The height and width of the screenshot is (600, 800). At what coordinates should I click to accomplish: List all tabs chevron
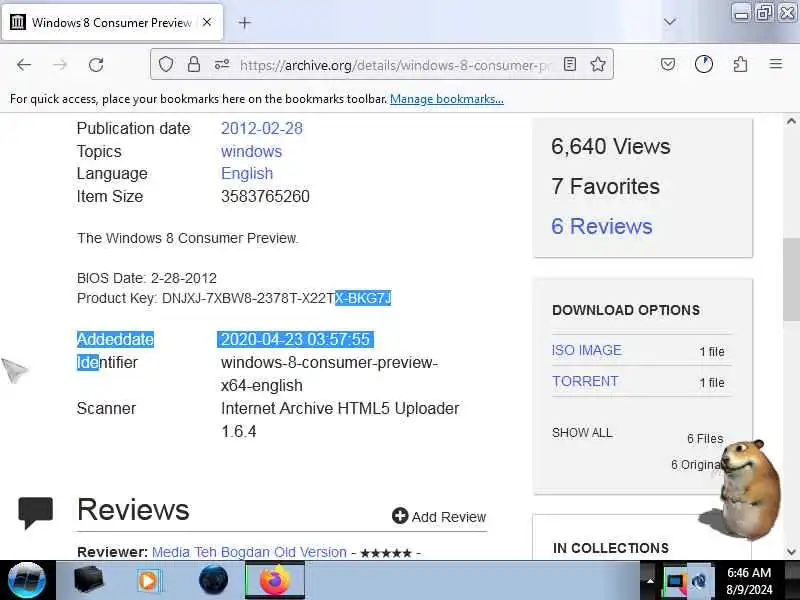pyautogui.click(x=670, y=22)
